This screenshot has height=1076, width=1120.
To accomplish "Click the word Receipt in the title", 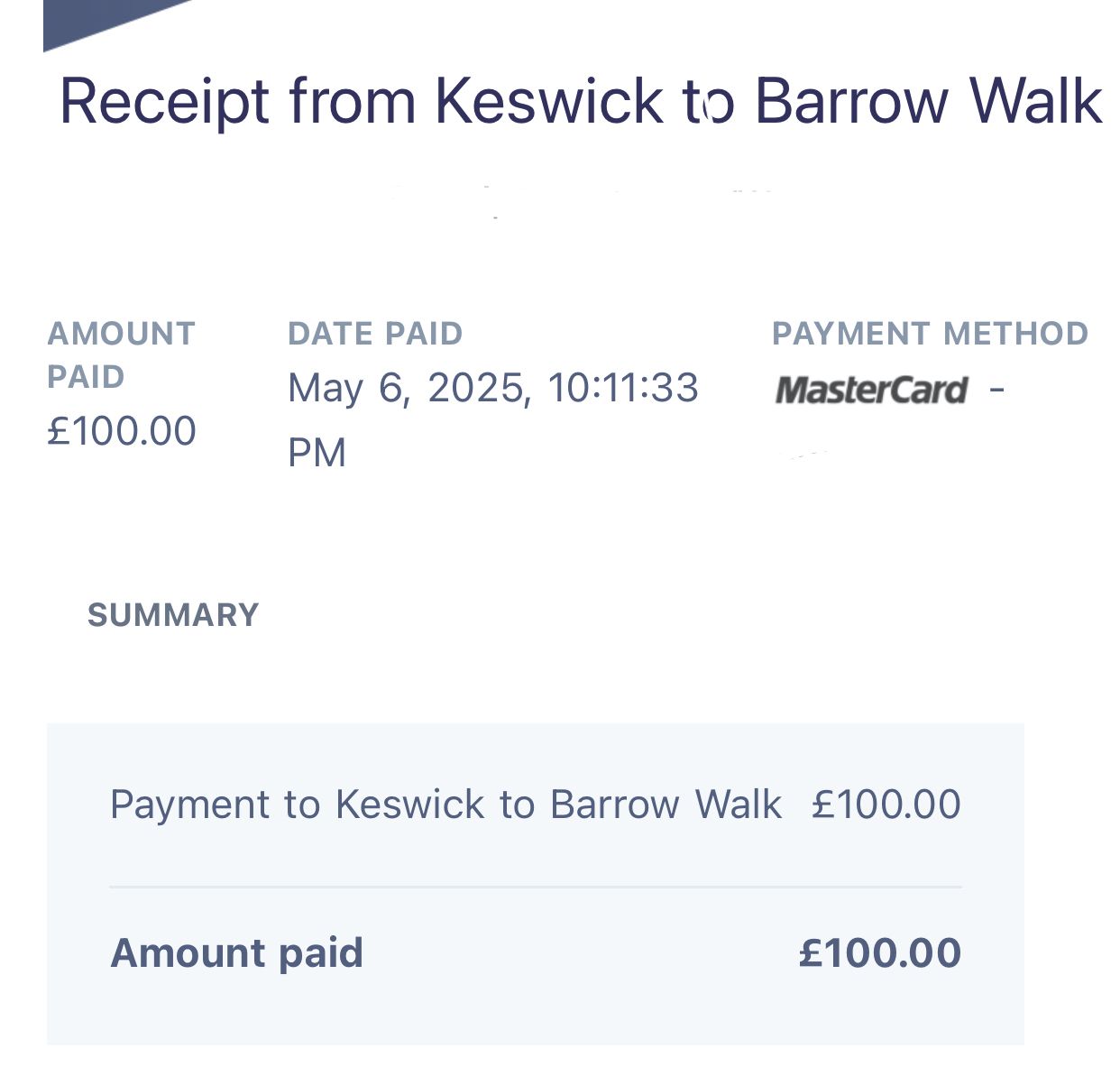I will (x=165, y=102).
